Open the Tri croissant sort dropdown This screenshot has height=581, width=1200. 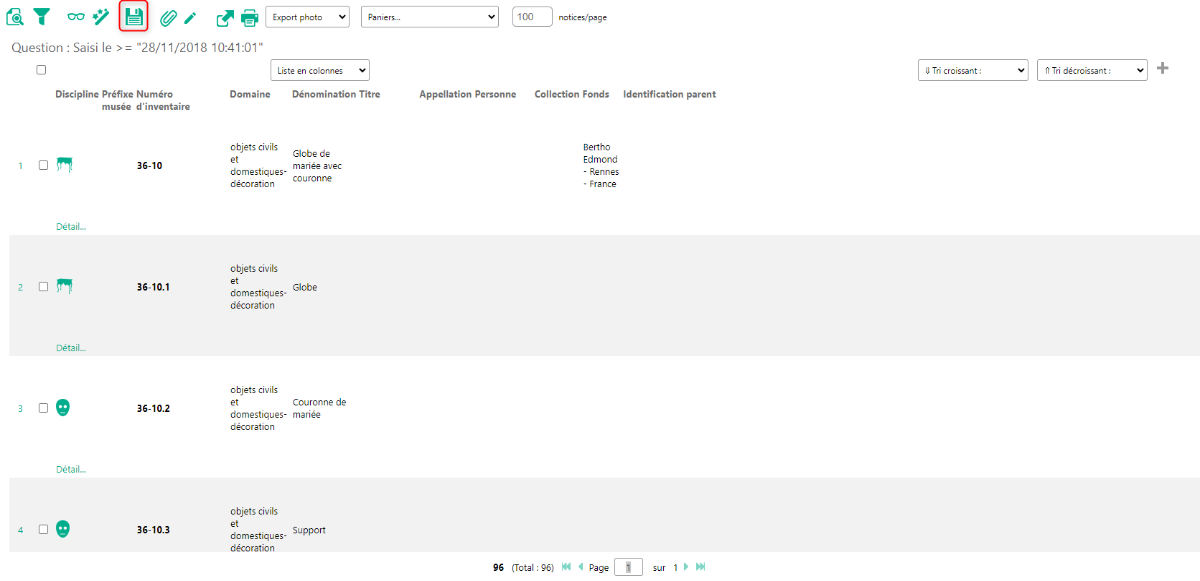coord(972,70)
